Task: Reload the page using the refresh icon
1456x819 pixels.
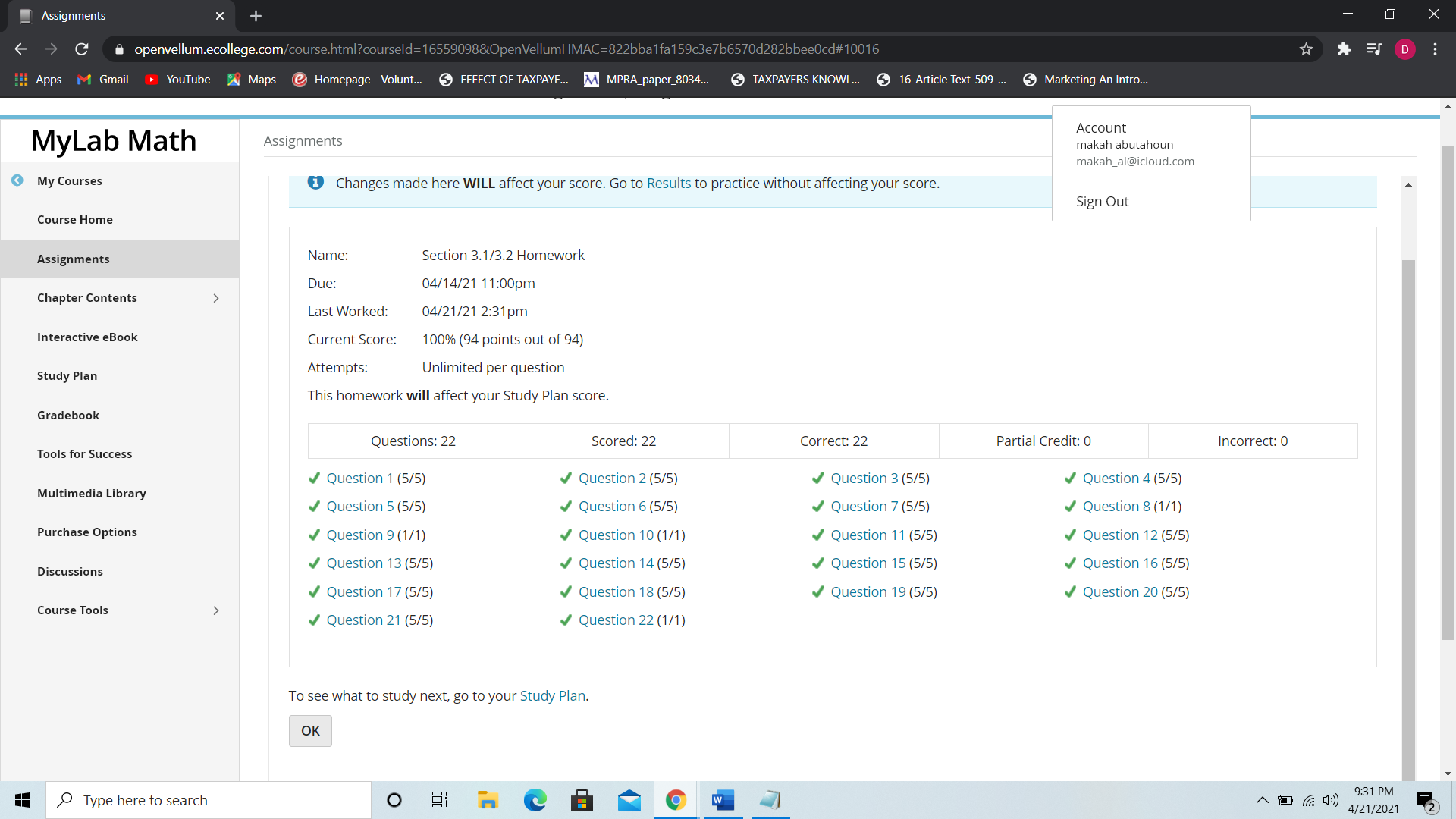Action: click(82, 49)
